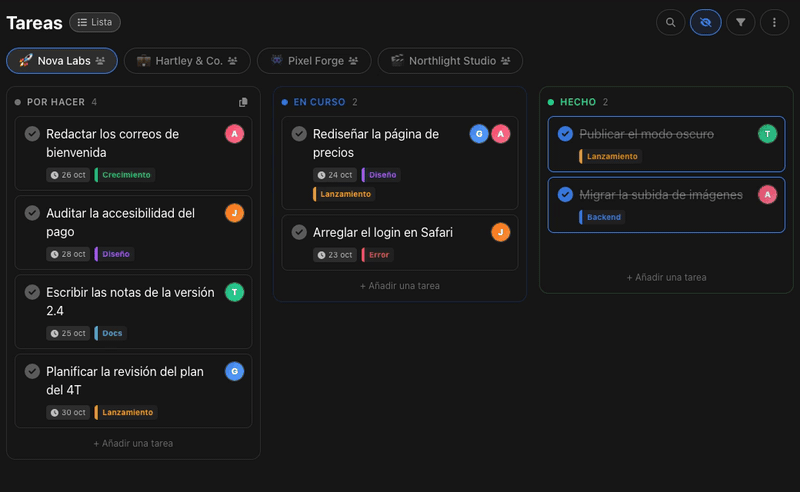The width and height of the screenshot is (800, 492).
Task: Click avatar T on 'Escribir las notas' card
Action: click(235, 292)
